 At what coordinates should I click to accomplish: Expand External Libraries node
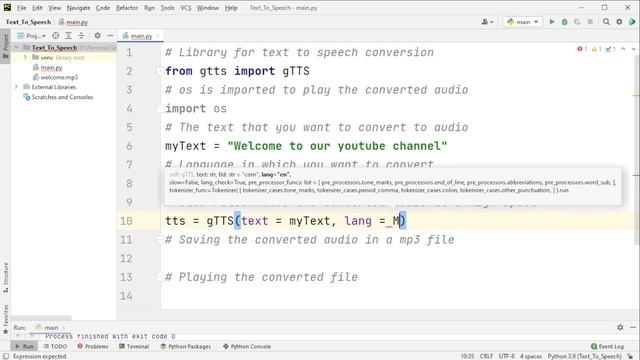[x=16, y=87]
